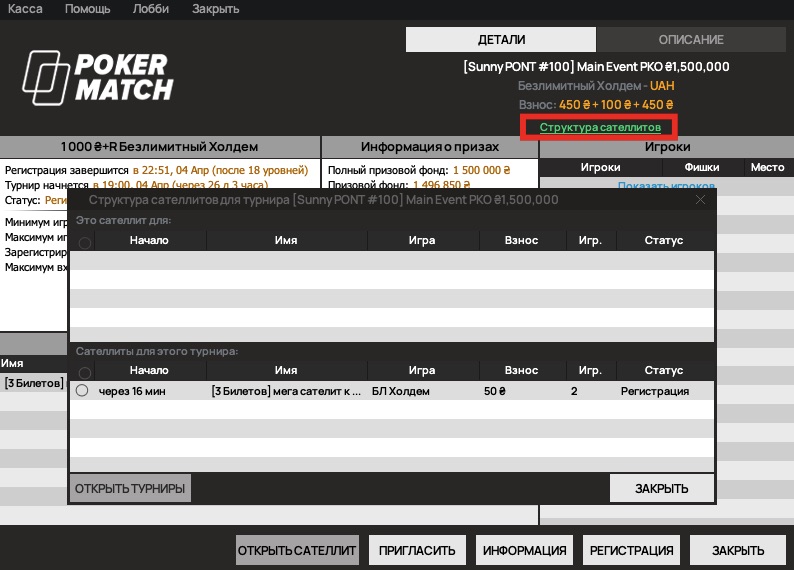Click the 'Игроки' column header under the players panel title
Screen dimensions: 794x570
point(601,167)
